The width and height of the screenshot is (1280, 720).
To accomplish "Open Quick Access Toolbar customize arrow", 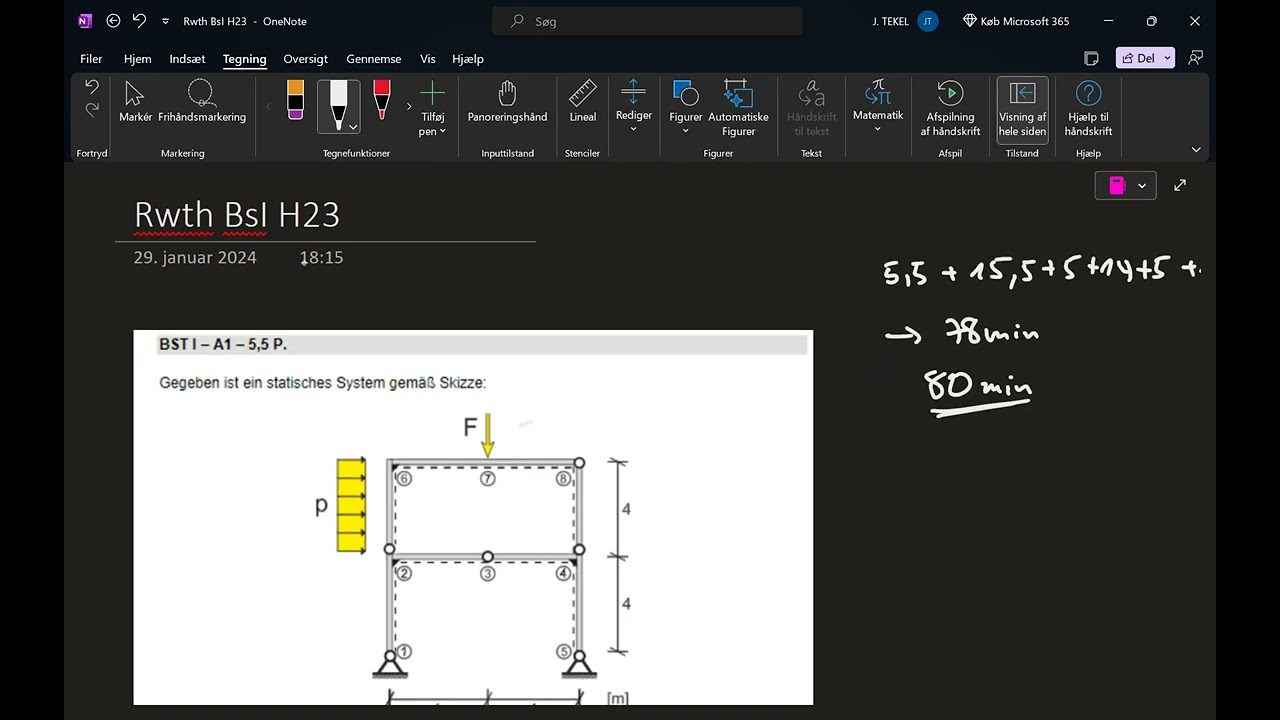I will coord(165,21).
